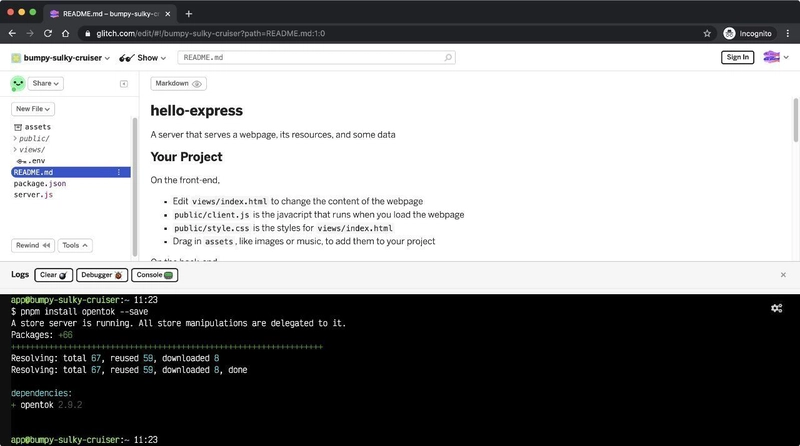Click the 'pnpm install opentok --save' terminal line
Image resolution: width=800 pixels, height=446 pixels.
pos(80,312)
